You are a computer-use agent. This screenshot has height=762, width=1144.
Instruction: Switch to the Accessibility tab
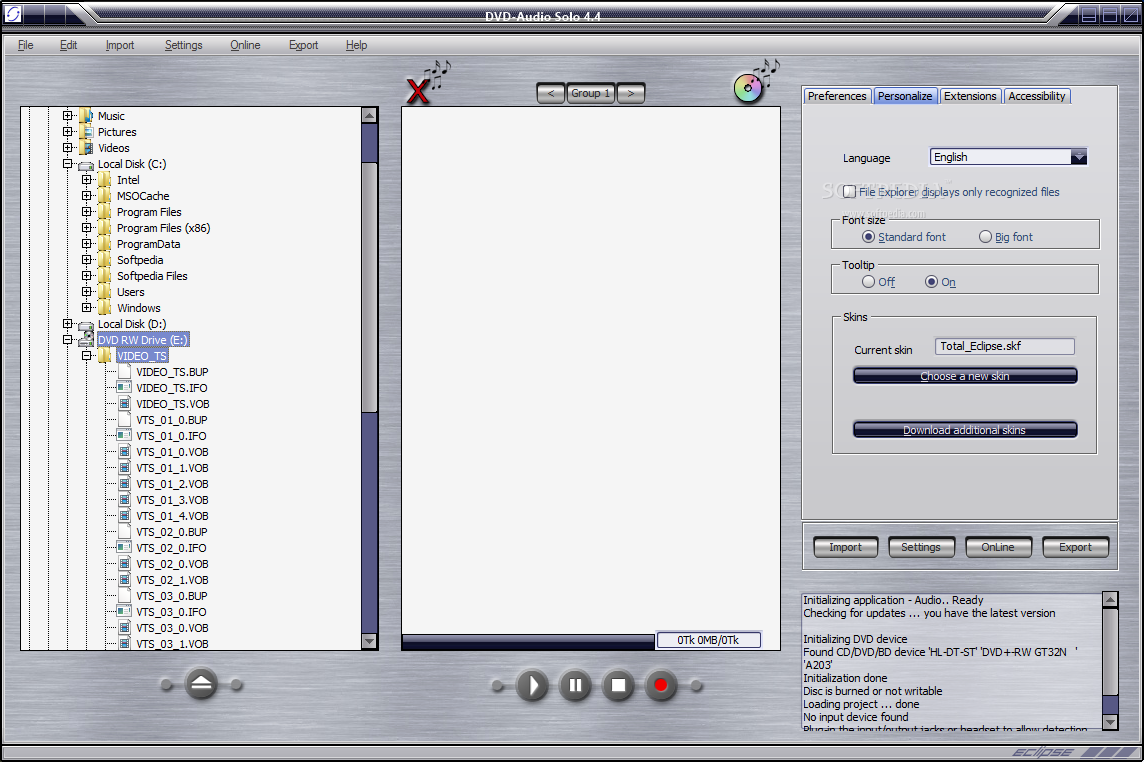(x=1037, y=96)
